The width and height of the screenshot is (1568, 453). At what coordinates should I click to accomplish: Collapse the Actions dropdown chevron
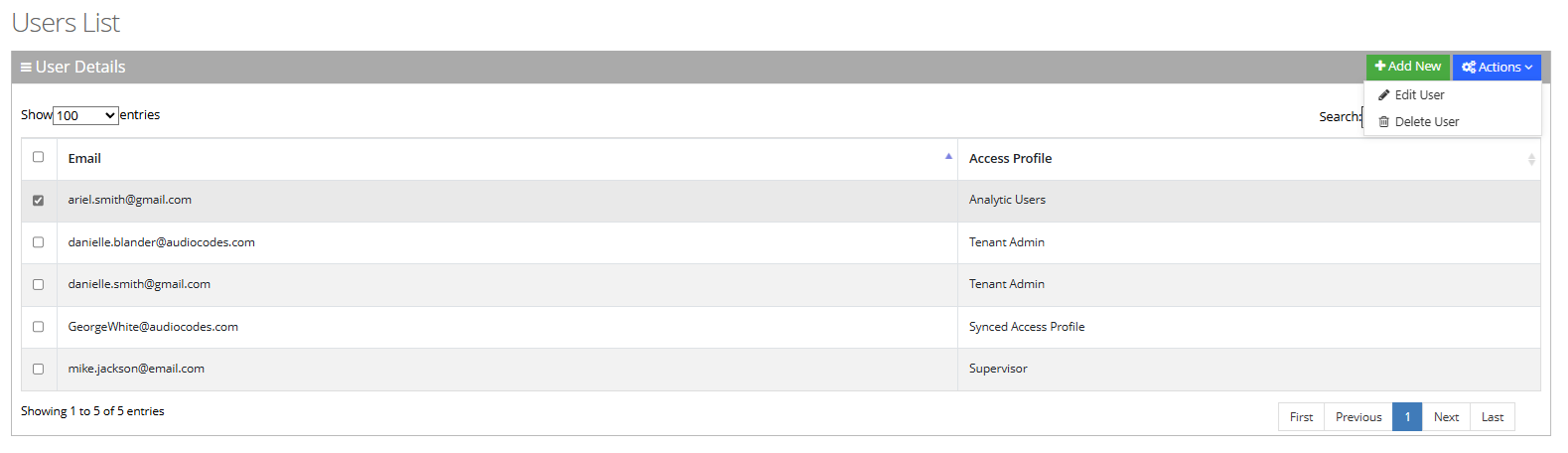click(x=1529, y=68)
